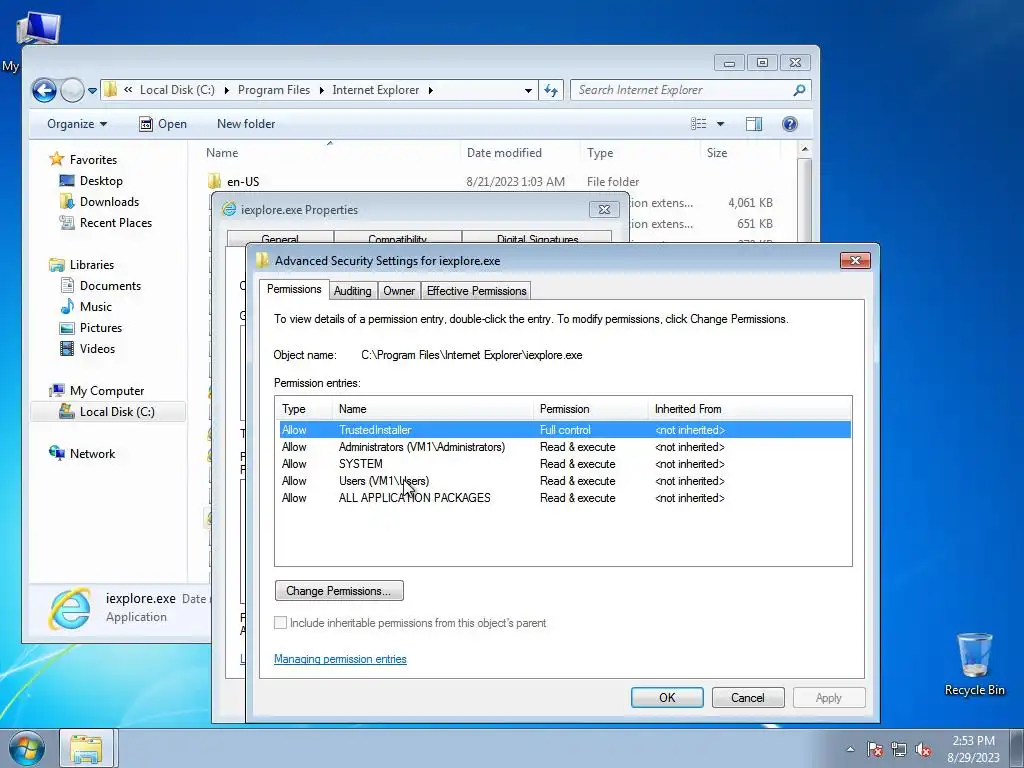Select Desktop under Favorites
The image size is (1024, 768).
(x=91, y=181)
